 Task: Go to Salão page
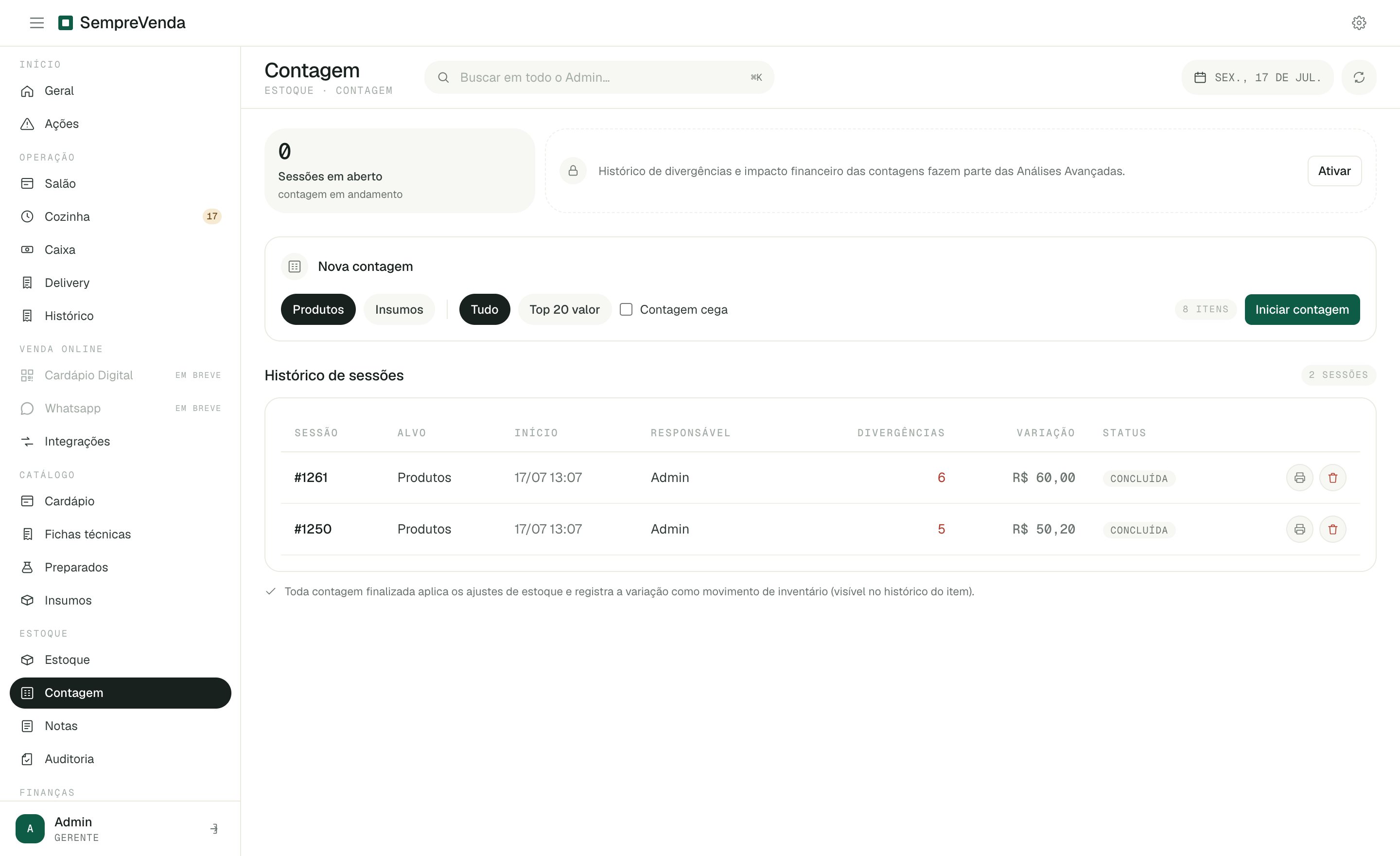pos(121,183)
